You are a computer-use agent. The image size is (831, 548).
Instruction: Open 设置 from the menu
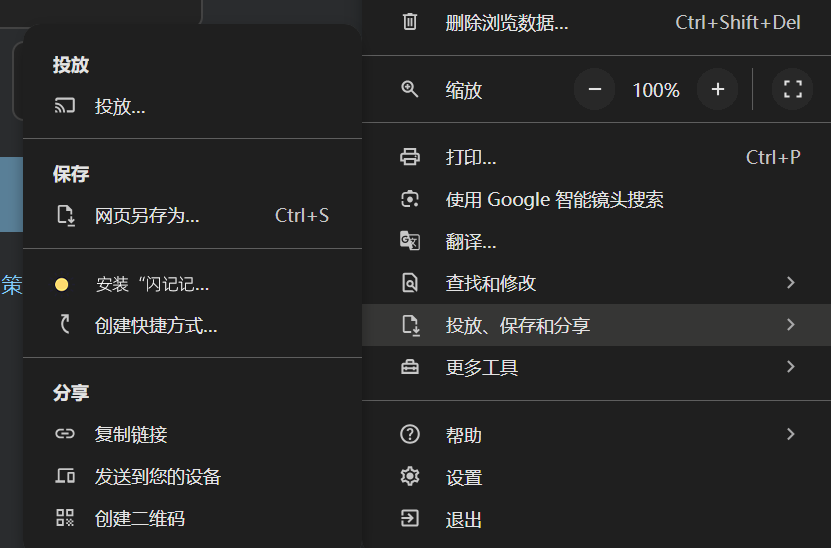tap(464, 478)
